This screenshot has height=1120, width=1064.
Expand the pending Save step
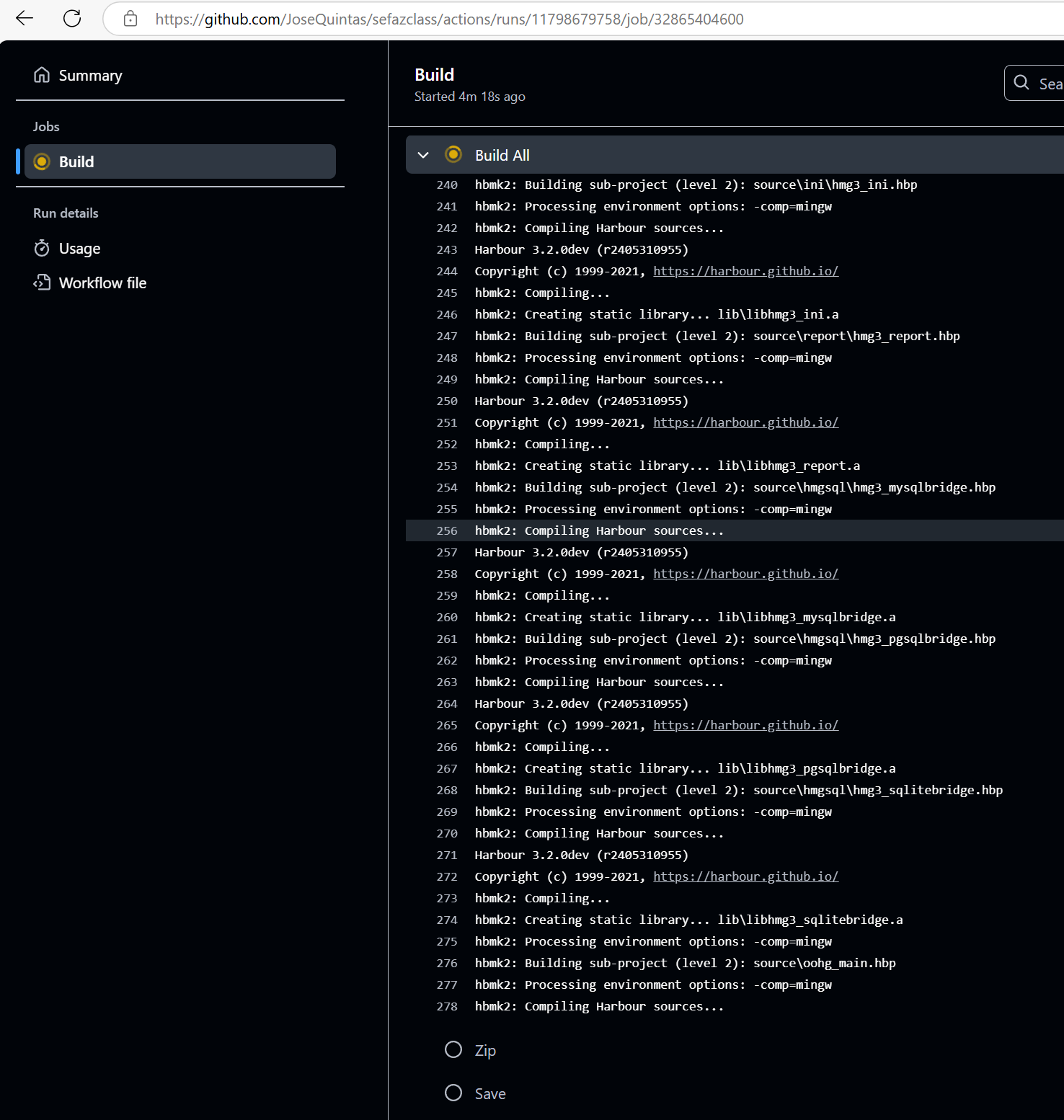tap(489, 1093)
